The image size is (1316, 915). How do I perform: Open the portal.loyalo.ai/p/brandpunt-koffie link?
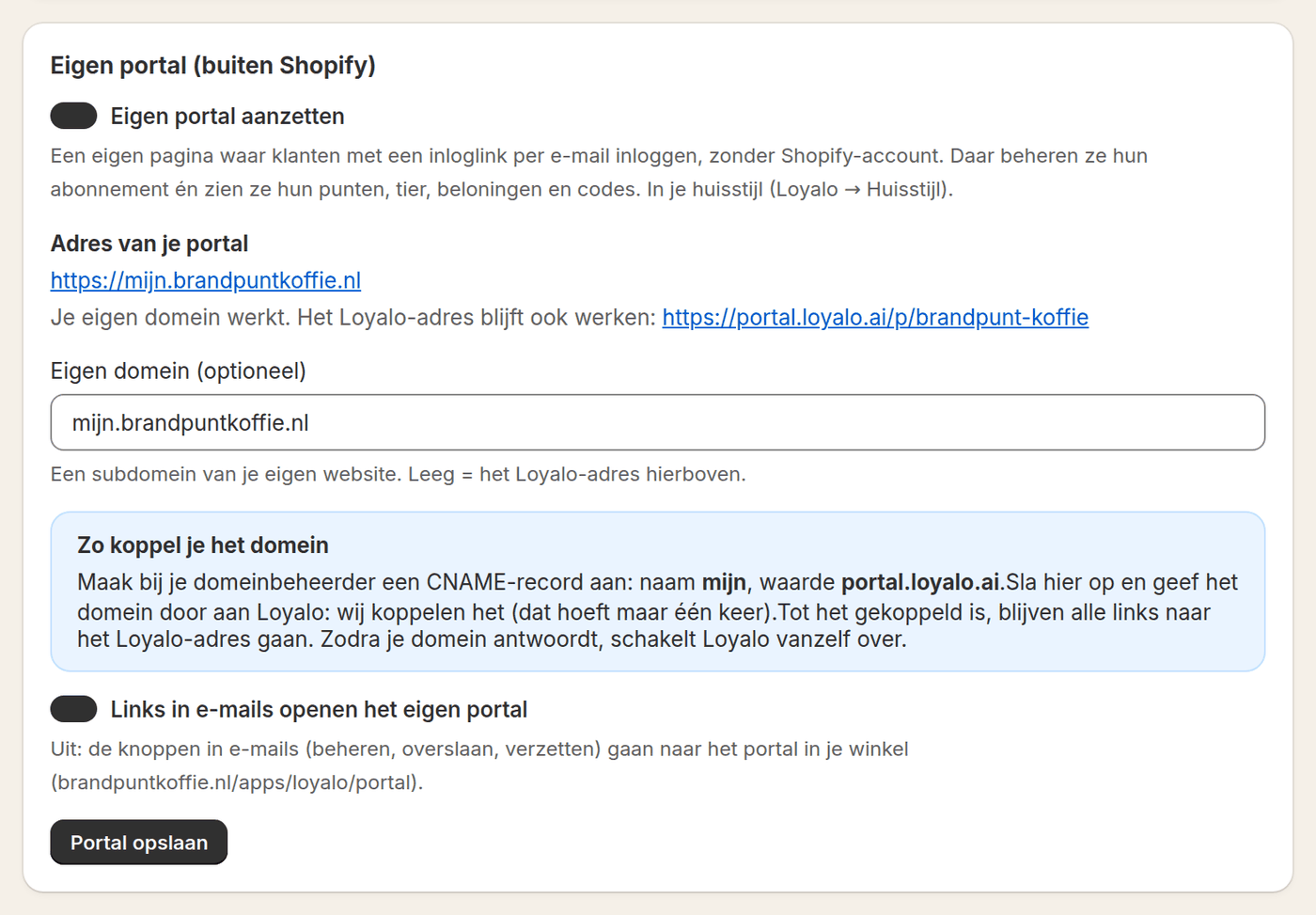(x=875, y=317)
